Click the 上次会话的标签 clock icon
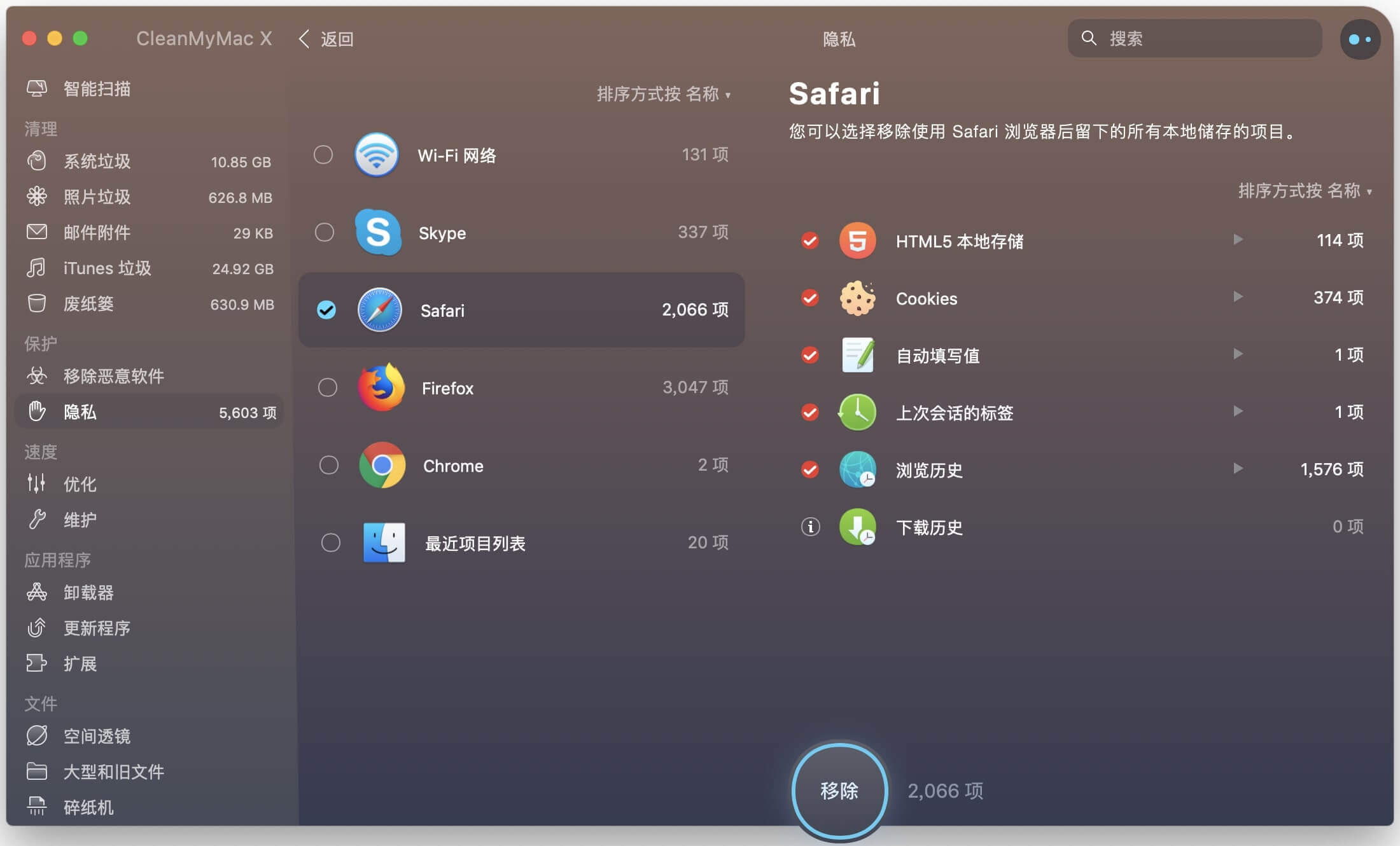Image resolution: width=1400 pixels, height=846 pixels. (858, 412)
